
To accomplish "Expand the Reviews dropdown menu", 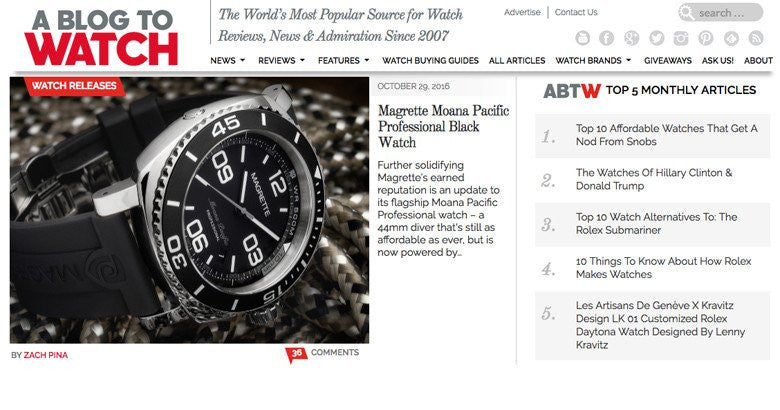I will [282, 60].
